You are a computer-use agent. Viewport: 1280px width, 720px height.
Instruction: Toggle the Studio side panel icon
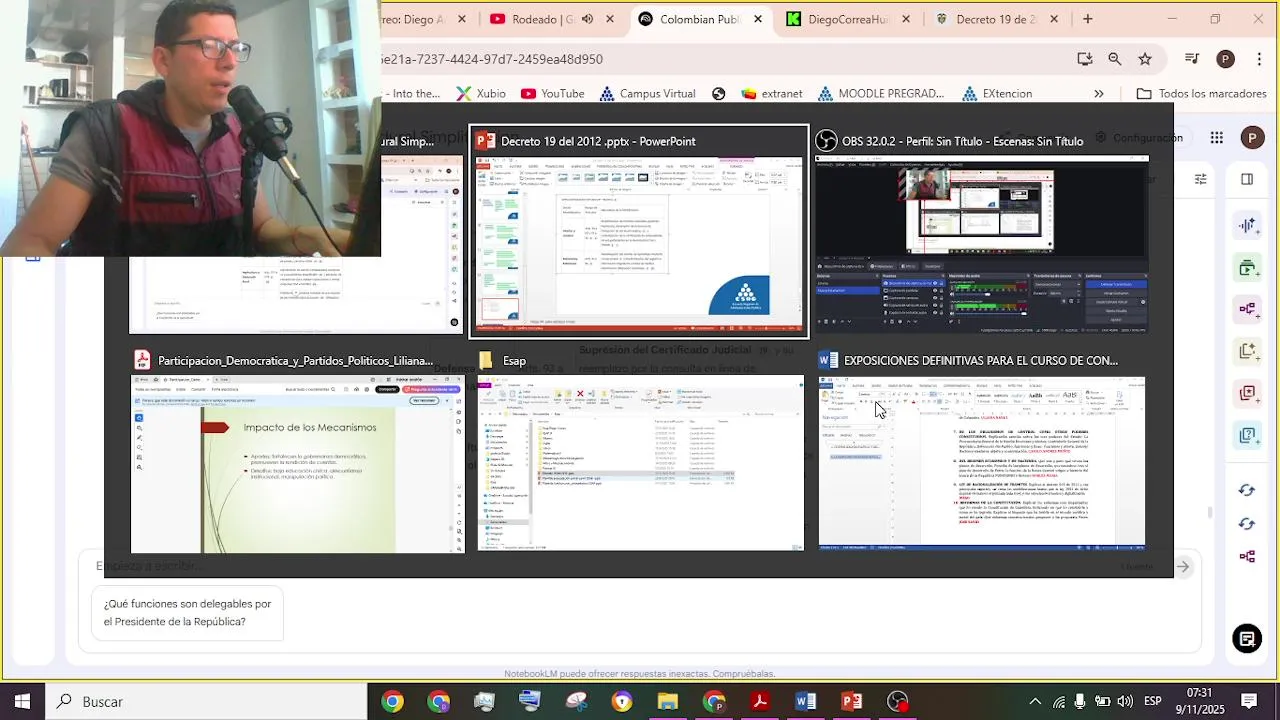pyautogui.click(x=1247, y=179)
